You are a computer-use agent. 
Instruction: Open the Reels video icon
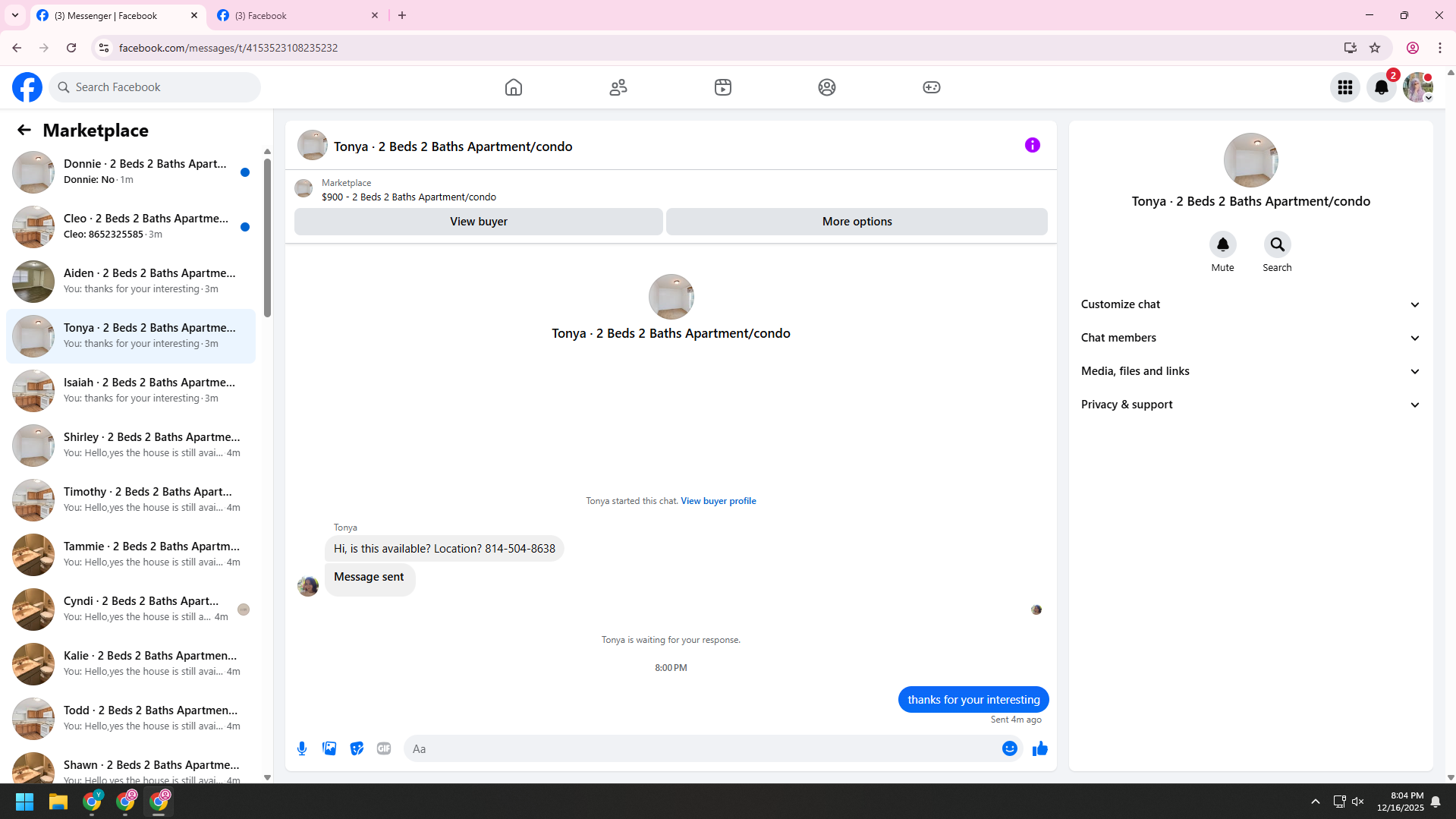point(723,87)
